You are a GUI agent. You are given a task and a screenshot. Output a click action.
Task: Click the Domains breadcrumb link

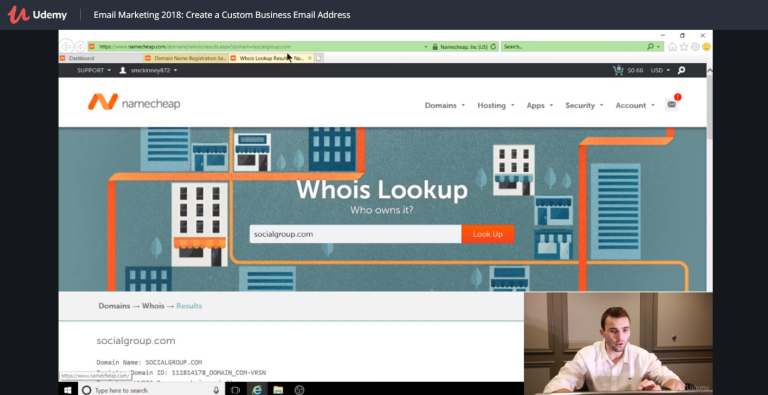[x=114, y=306]
